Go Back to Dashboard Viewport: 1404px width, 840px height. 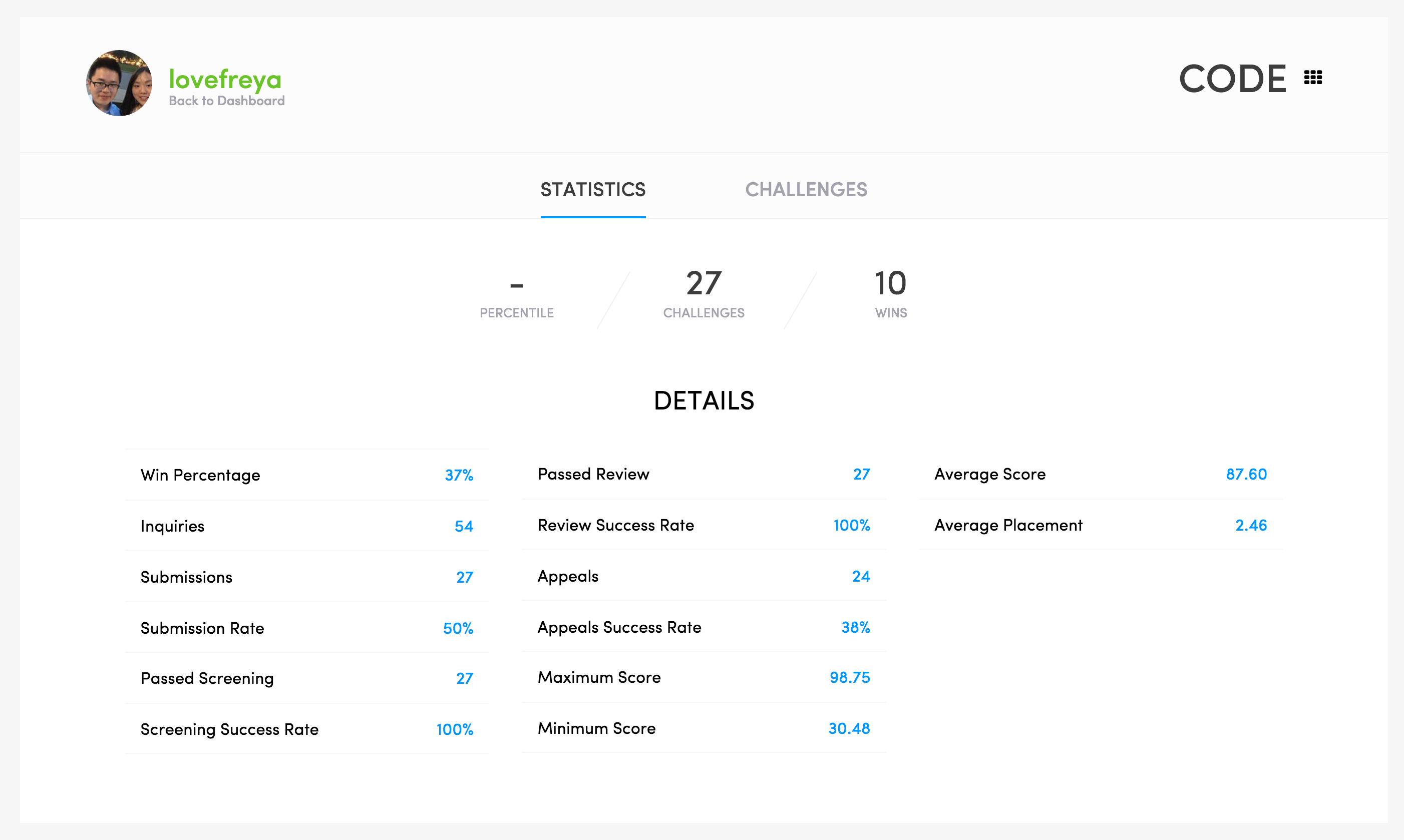point(226,101)
